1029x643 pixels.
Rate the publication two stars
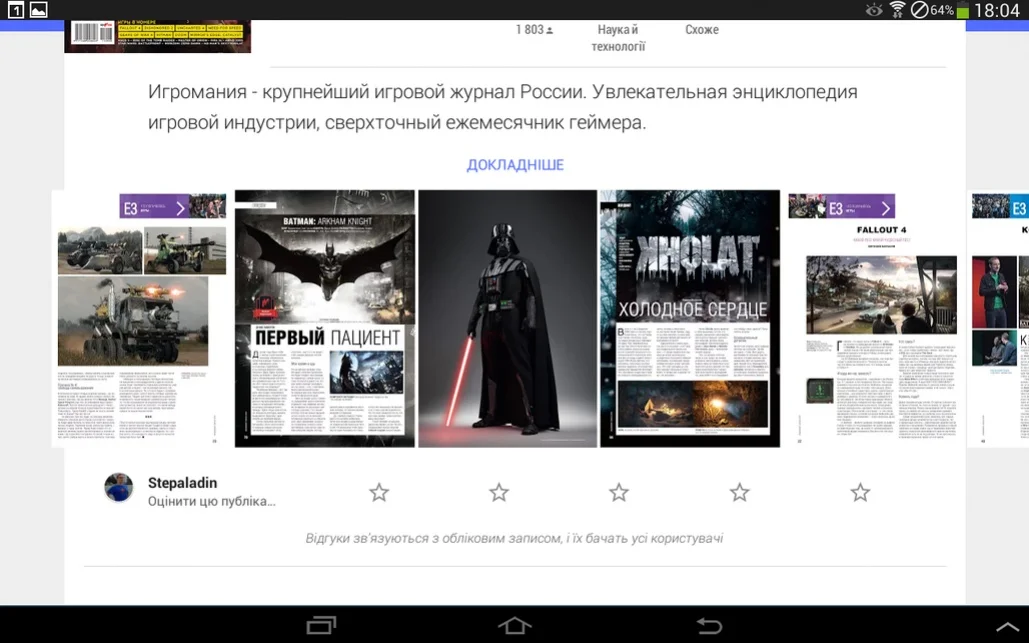coord(499,492)
